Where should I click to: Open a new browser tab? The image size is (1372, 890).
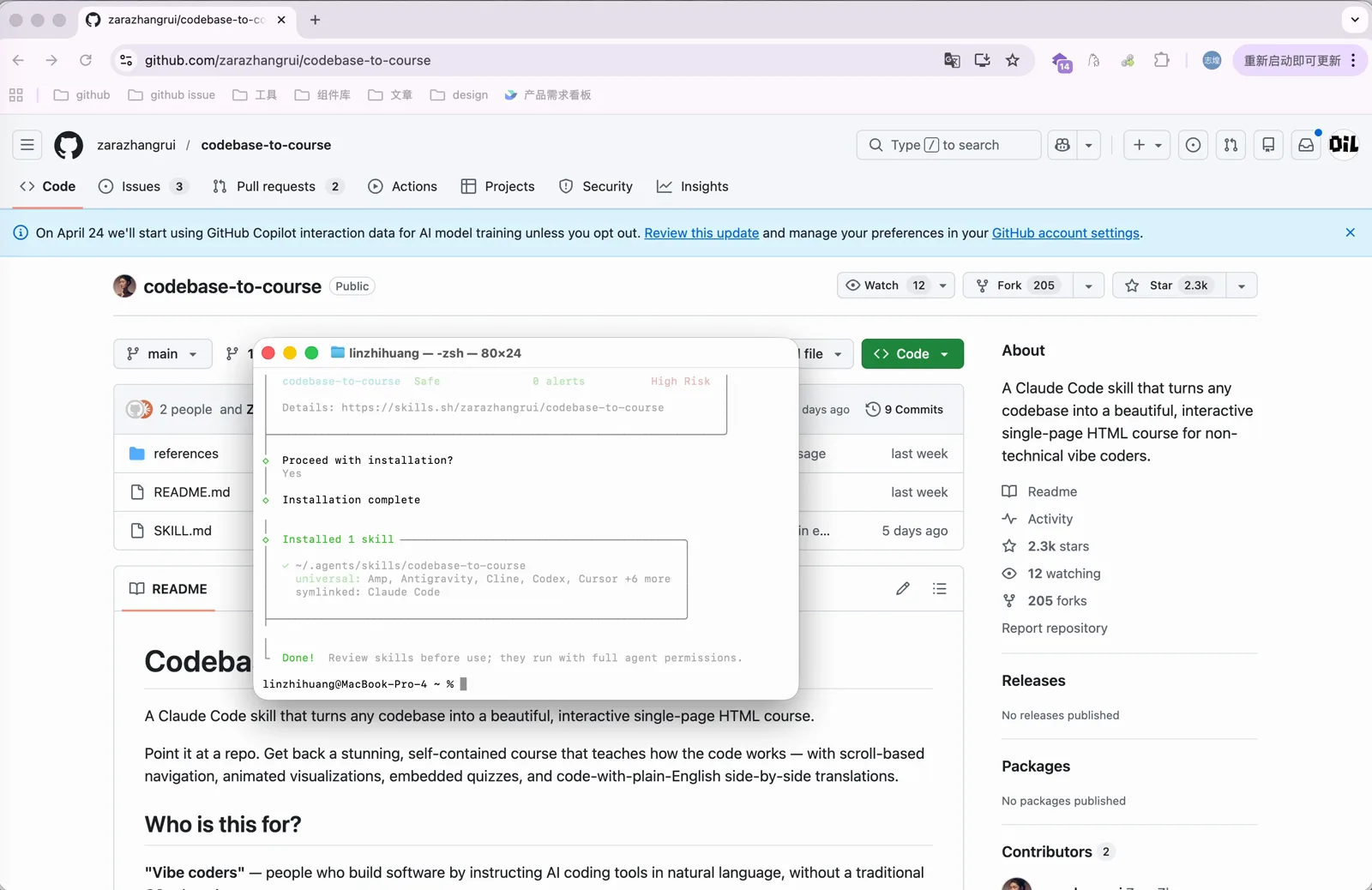(x=315, y=20)
